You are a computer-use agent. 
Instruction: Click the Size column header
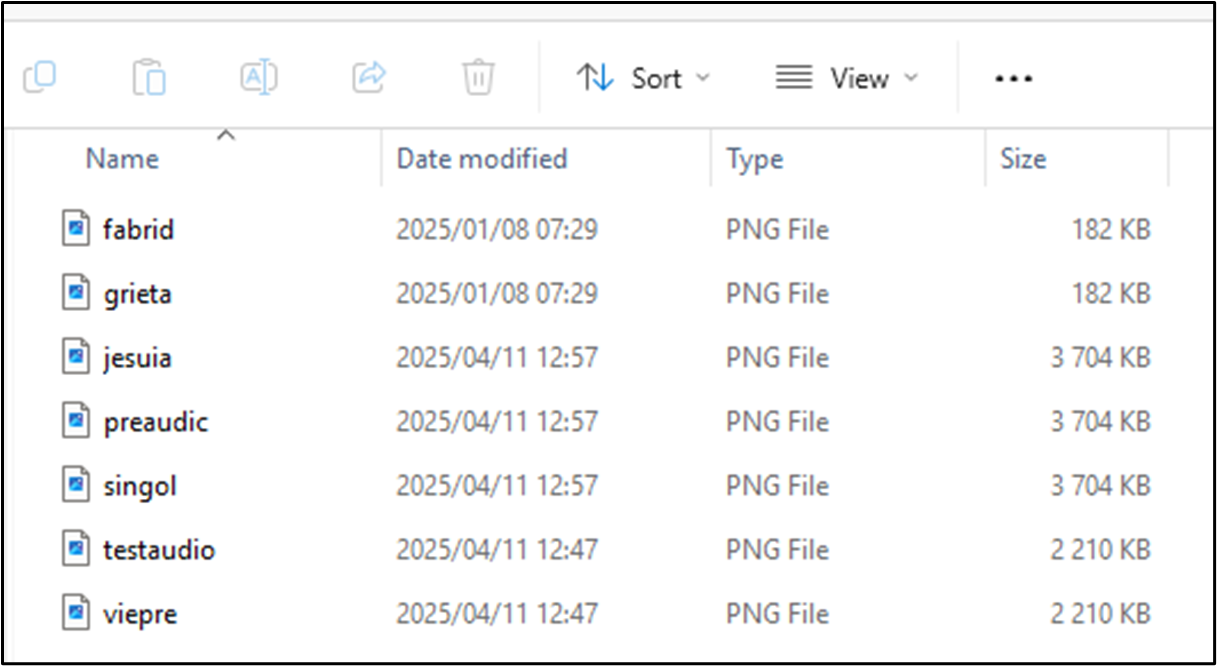[1022, 159]
